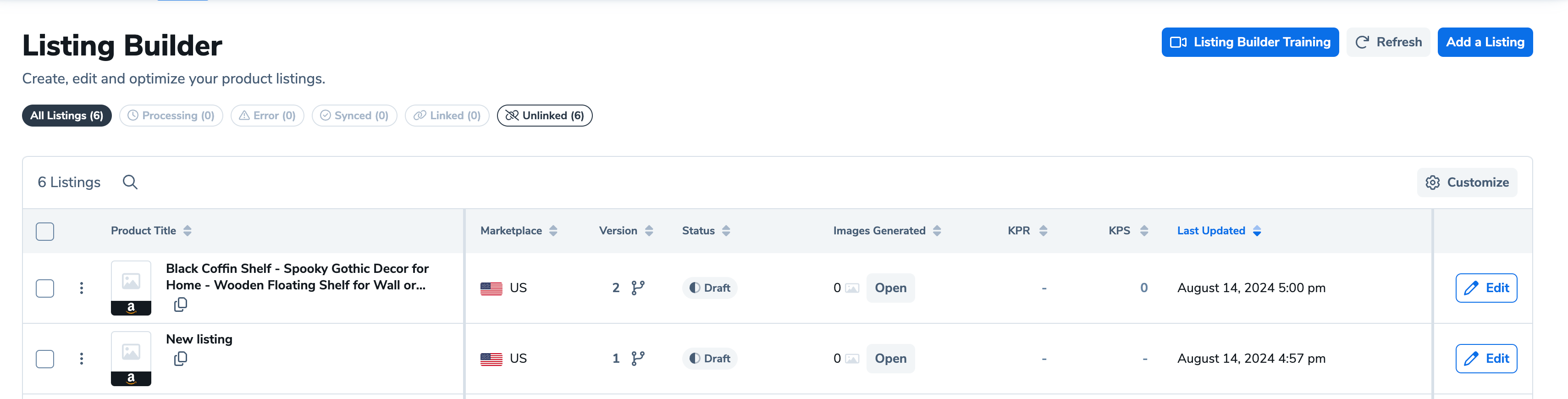Open the Listing Builder Training video
The height and width of the screenshot is (399, 1568).
pyautogui.click(x=1250, y=42)
